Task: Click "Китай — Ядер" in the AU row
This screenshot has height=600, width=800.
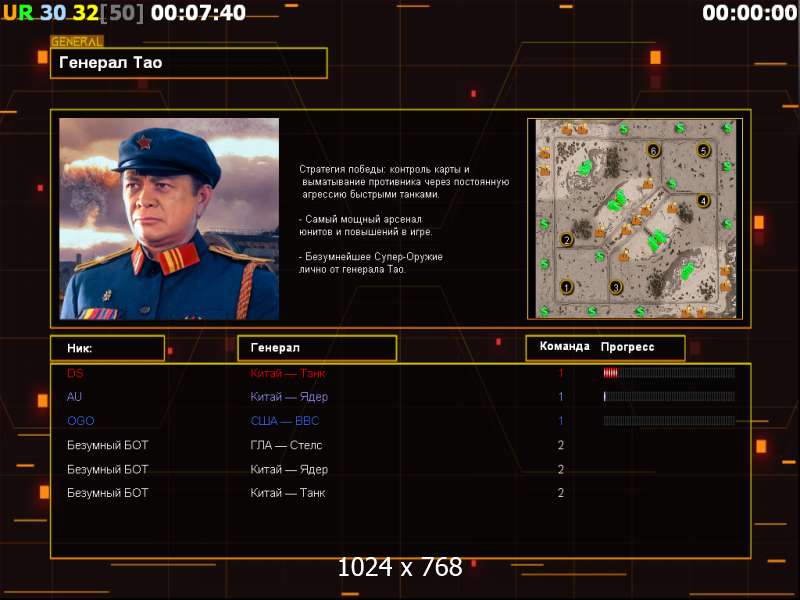Action: [x=289, y=397]
